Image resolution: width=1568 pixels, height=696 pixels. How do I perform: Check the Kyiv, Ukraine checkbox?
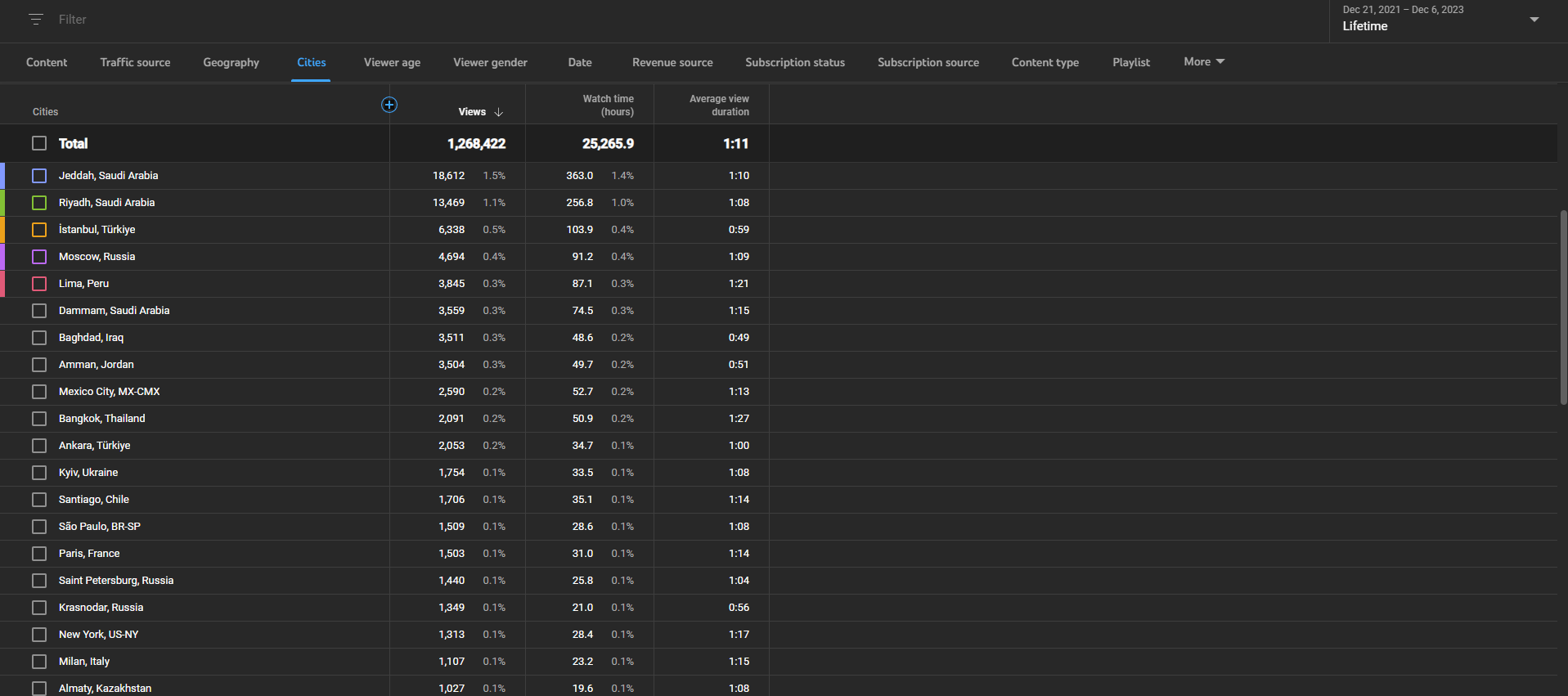point(39,473)
